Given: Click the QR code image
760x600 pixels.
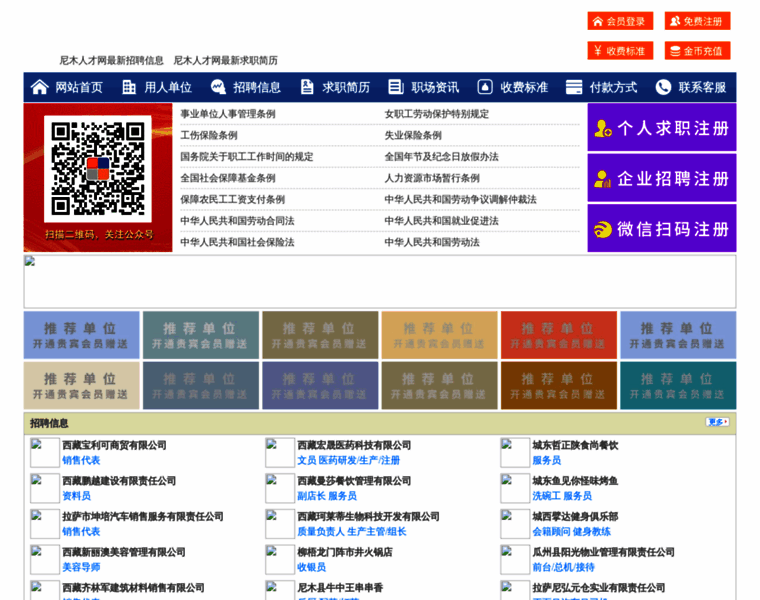Looking at the screenshot, I should pos(98,170).
